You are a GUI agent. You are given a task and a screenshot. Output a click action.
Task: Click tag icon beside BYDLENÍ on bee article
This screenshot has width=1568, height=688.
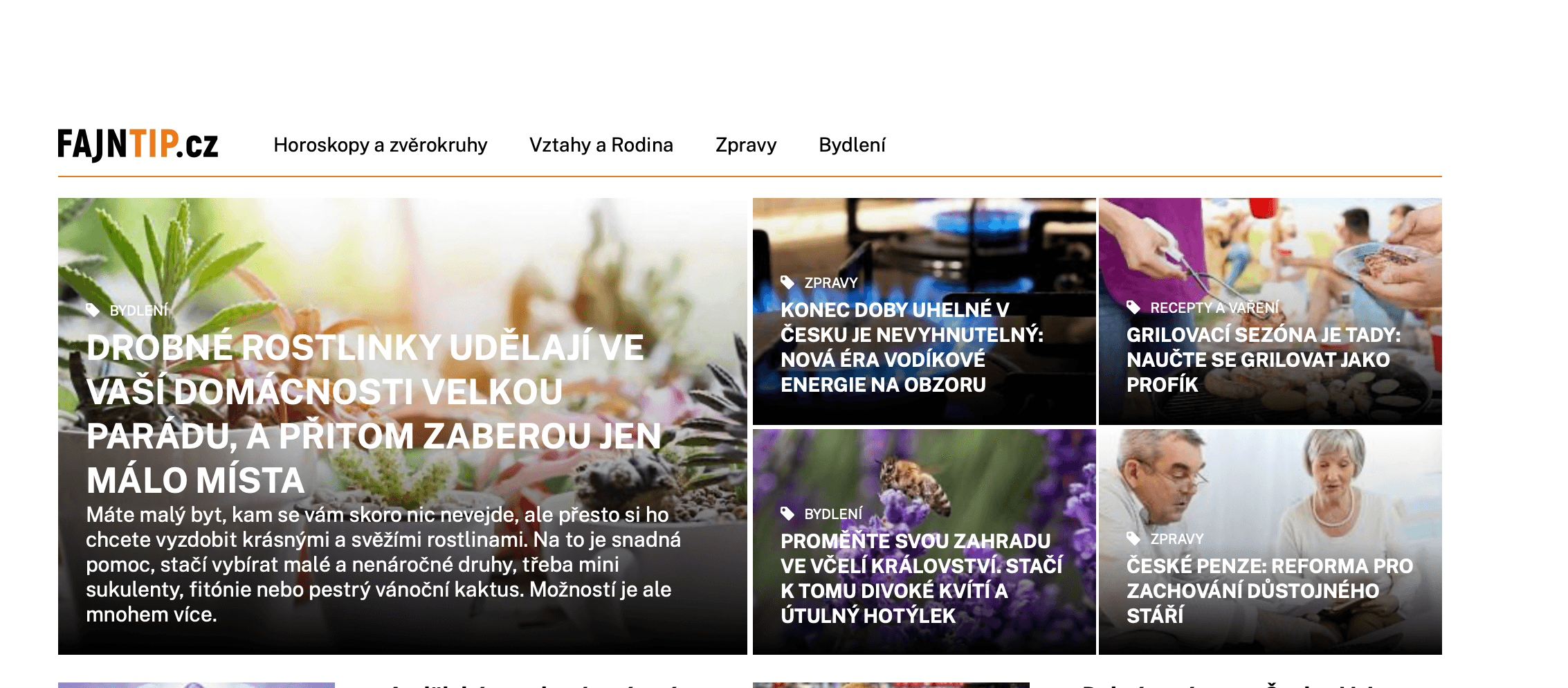787,514
